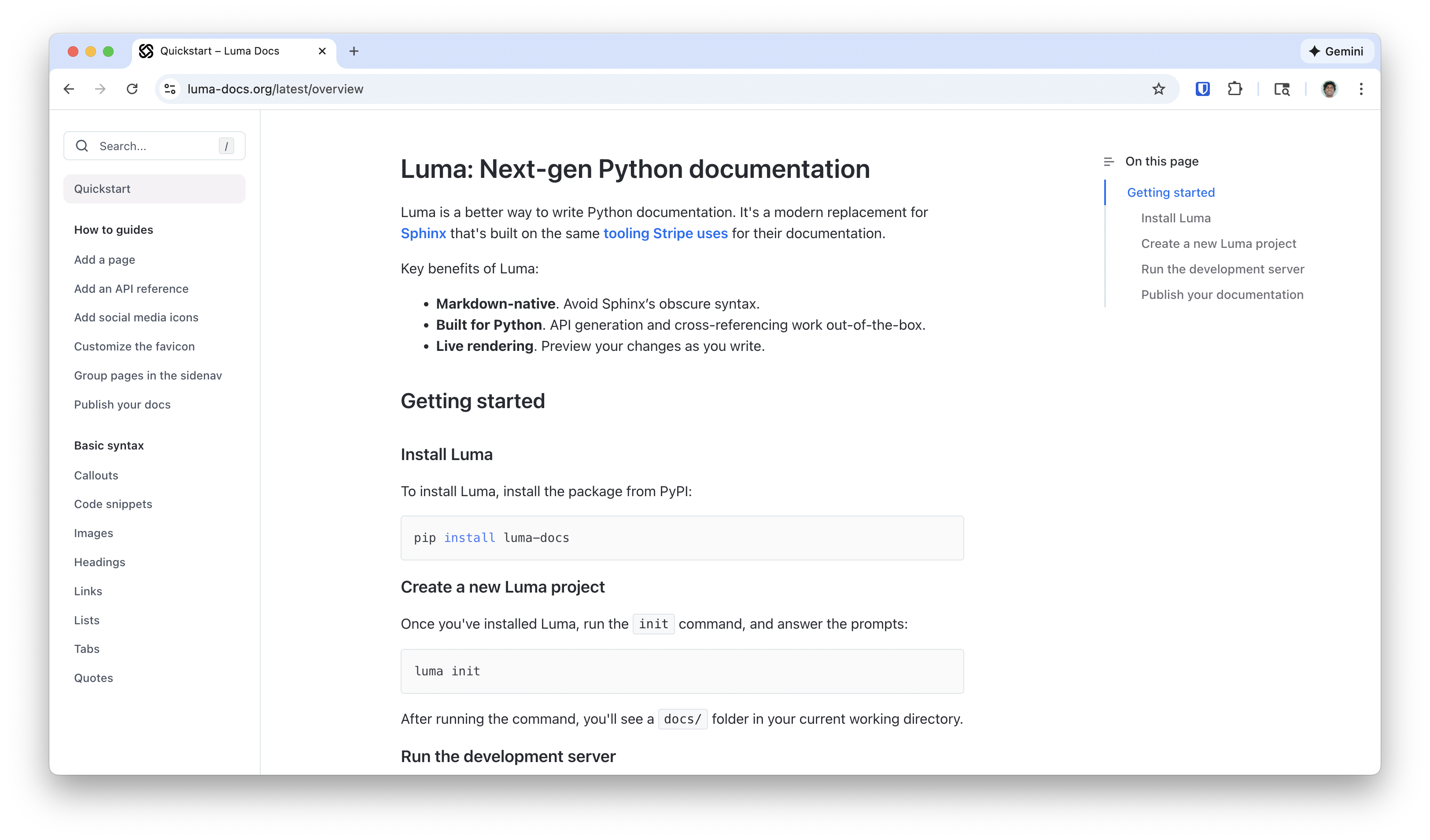Open the user profile avatar
This screenshot has width=1430, height=840.
coord(1329,89)
